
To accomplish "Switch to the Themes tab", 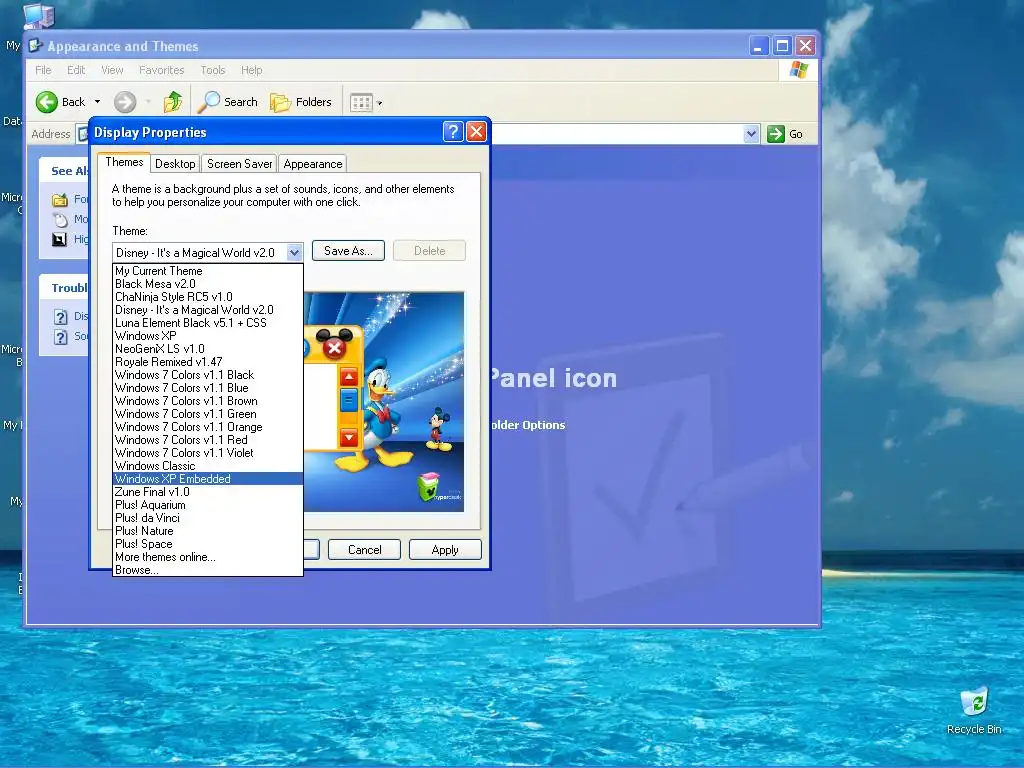I will point(124,162).
